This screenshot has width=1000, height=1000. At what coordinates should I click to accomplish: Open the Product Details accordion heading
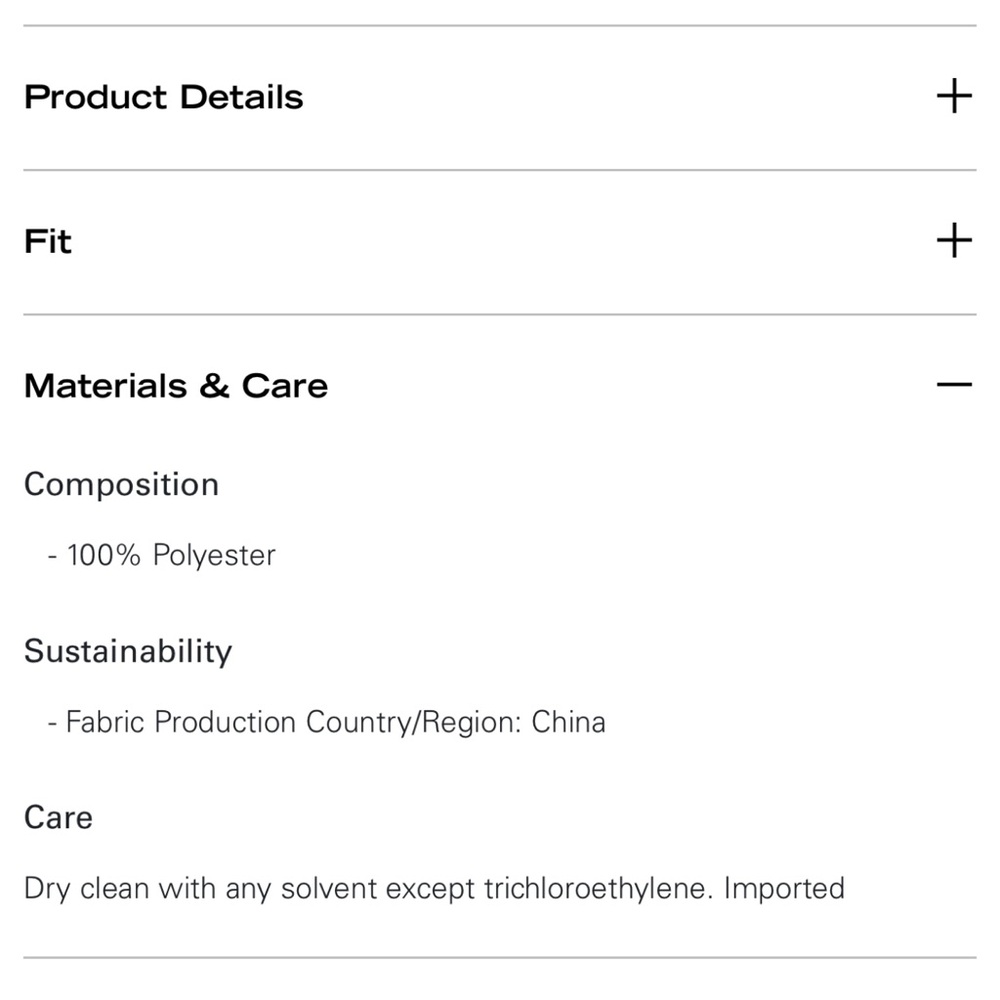point(163,98)
